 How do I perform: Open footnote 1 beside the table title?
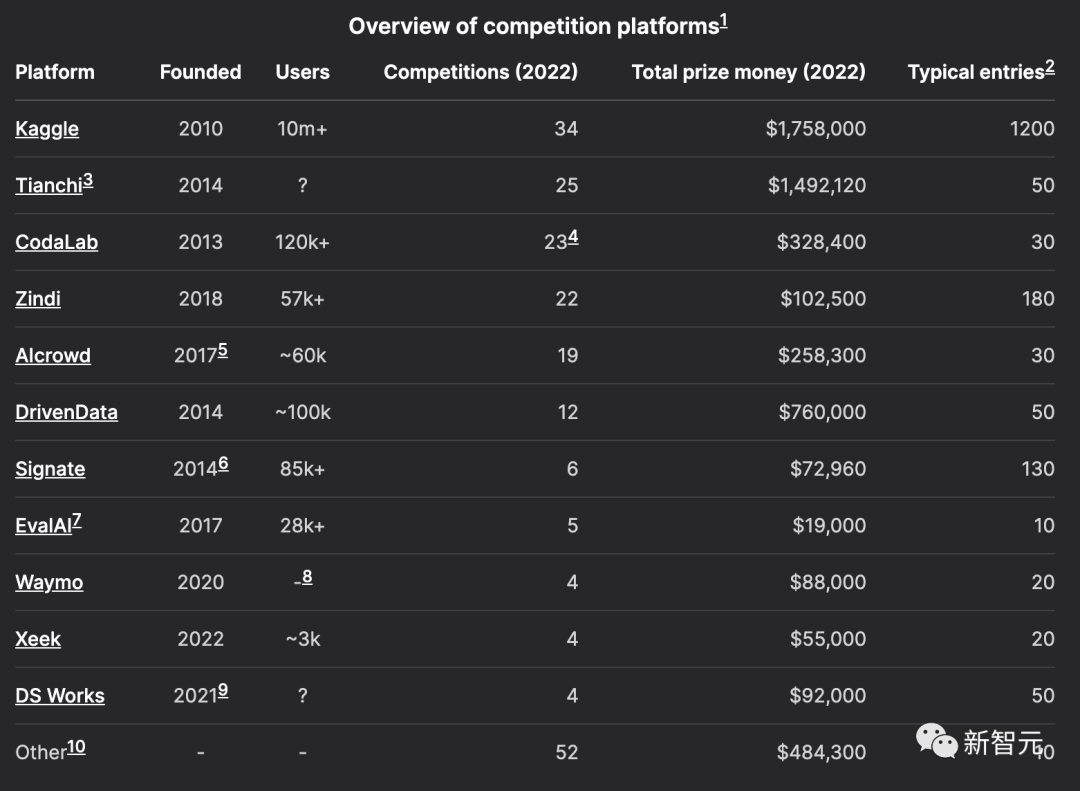[723, 20]
